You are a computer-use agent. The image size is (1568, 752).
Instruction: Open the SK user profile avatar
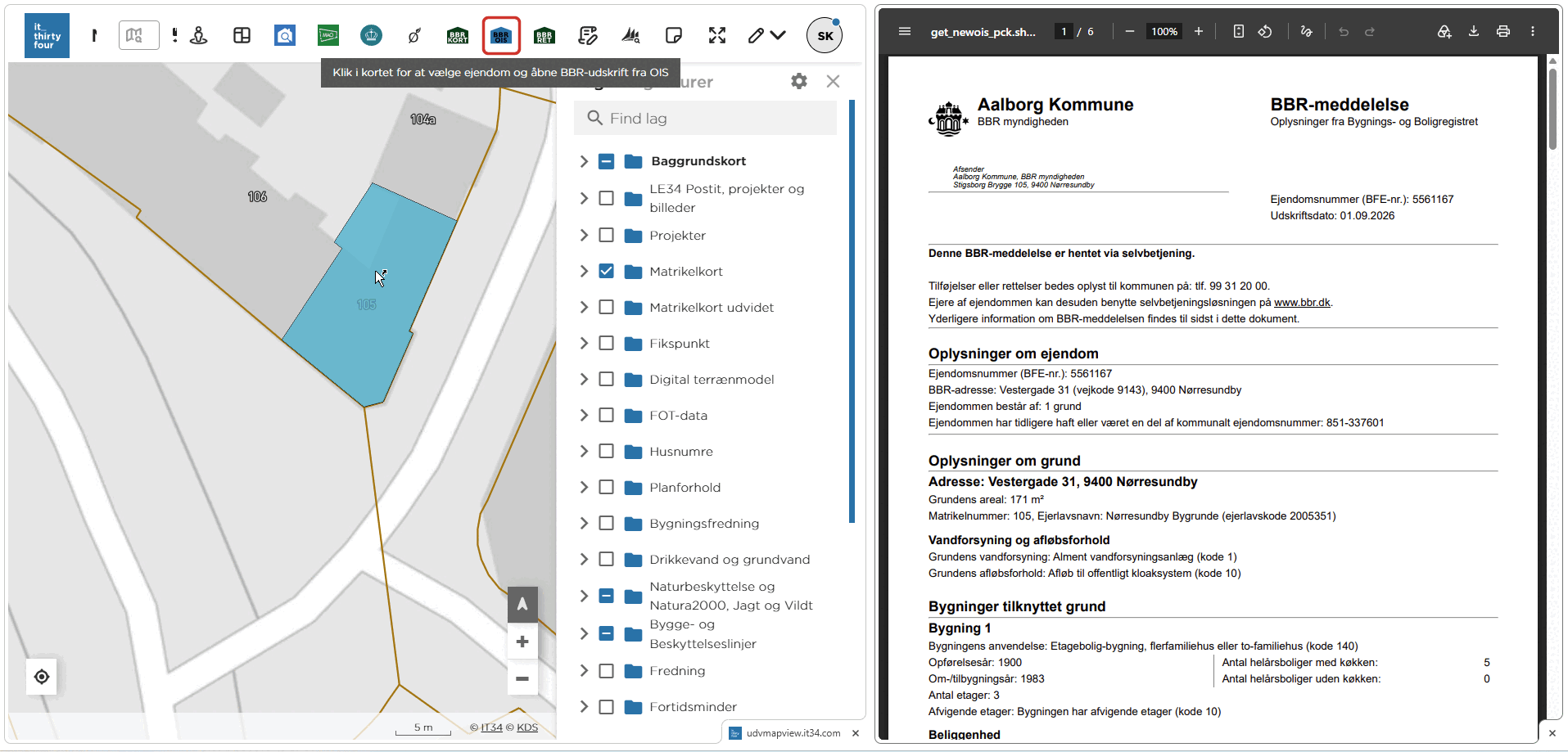pos(825,35)
